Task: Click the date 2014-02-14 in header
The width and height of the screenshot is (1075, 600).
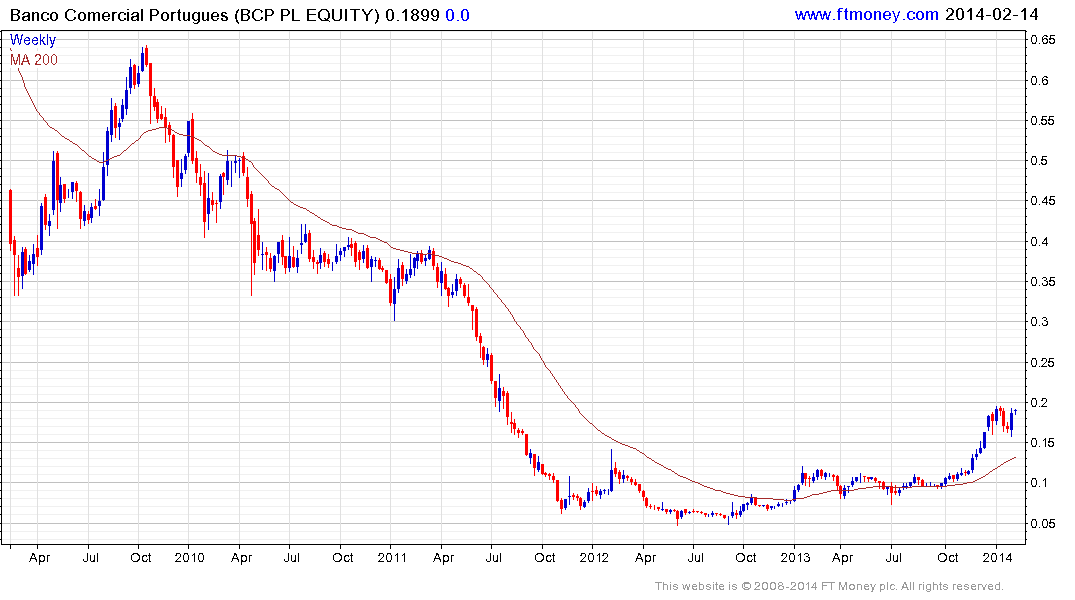Action: (x=991, y=14)
